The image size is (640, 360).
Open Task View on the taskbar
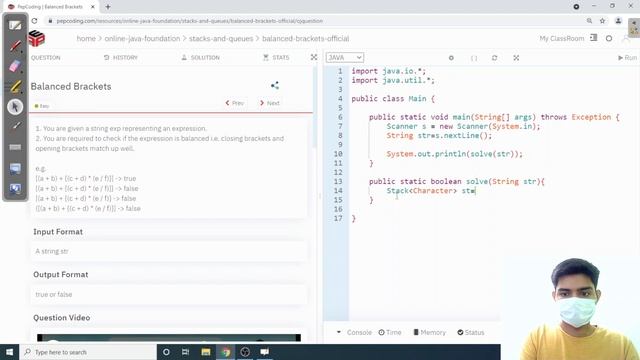185,352
